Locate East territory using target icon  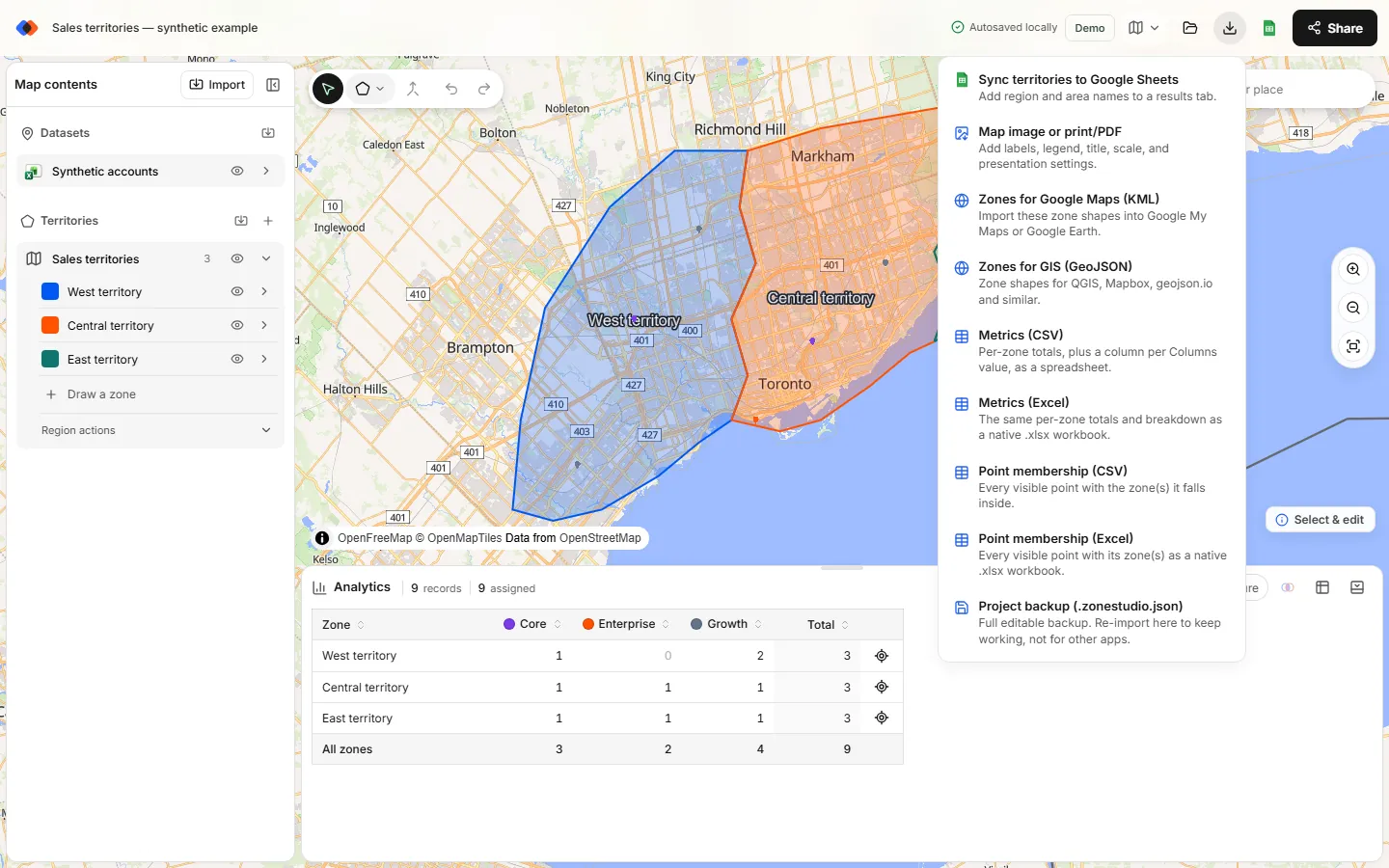click(882, 718)
